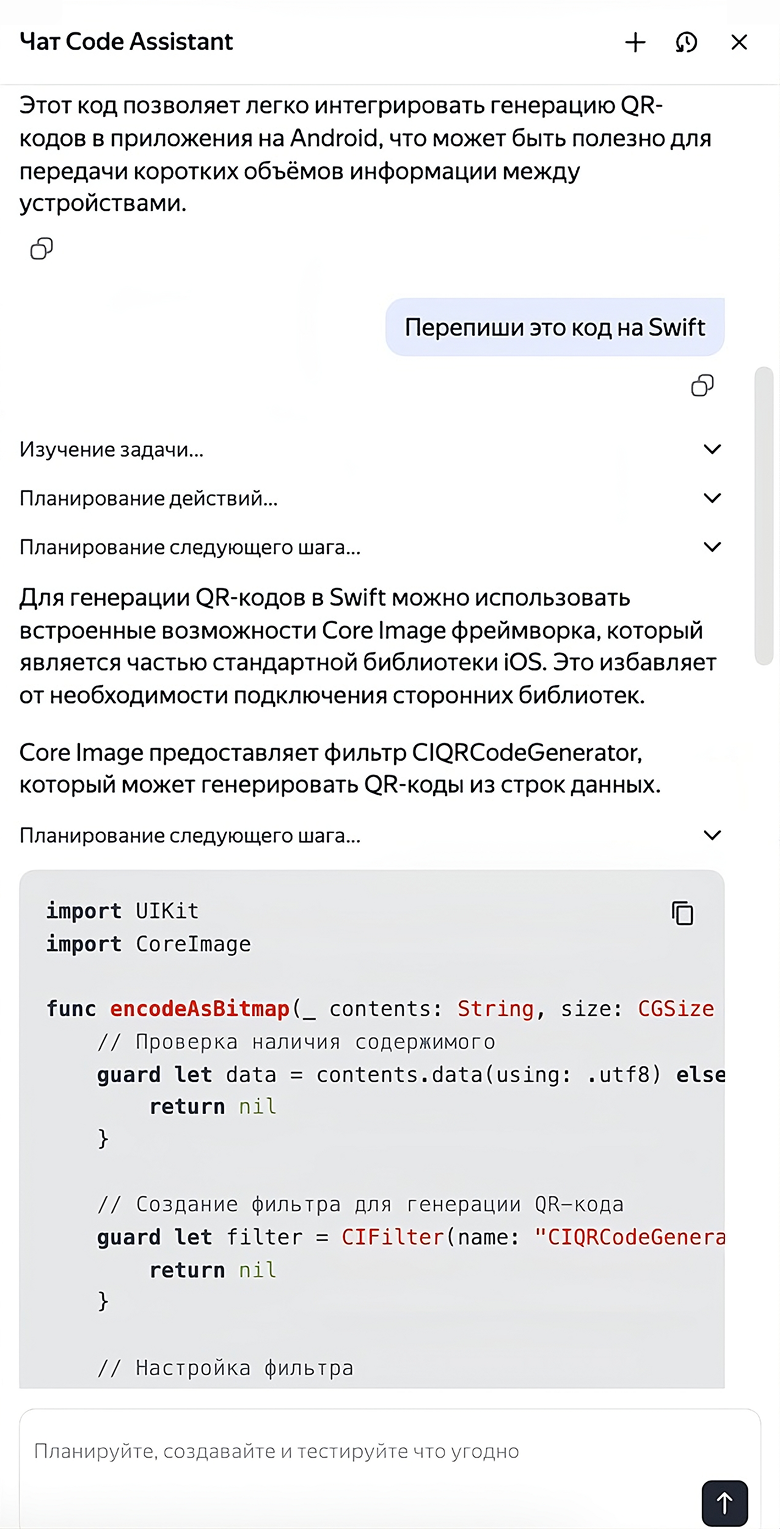
Task: Copy the user message 'Перепиши это код на Swift'
Action: [703, 385]
